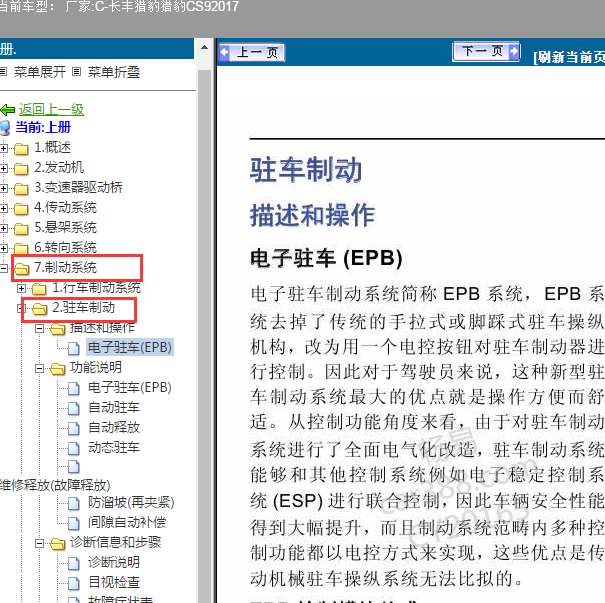Click the page icon beside 目视检查
This screenshot has width=605, height=603.
point(74,583)
